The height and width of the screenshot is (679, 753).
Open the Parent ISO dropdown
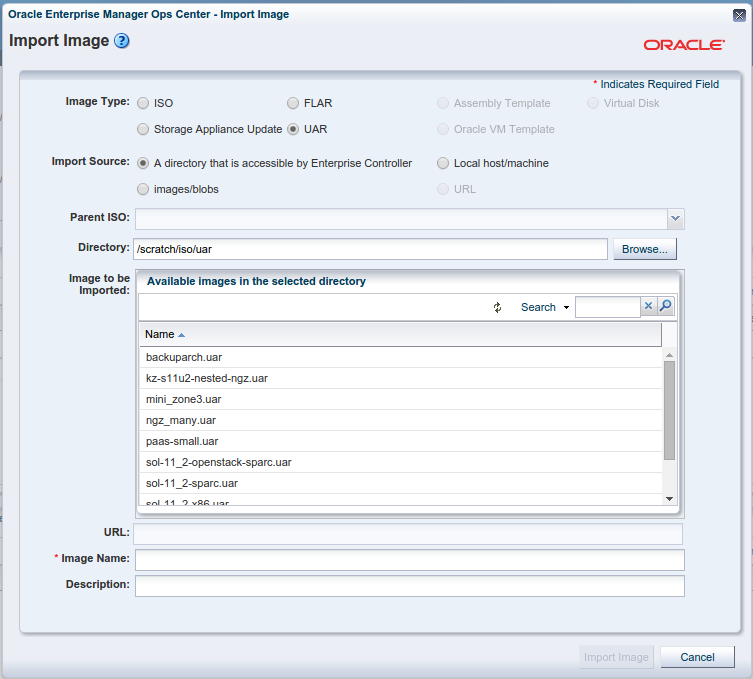(675, 219)
